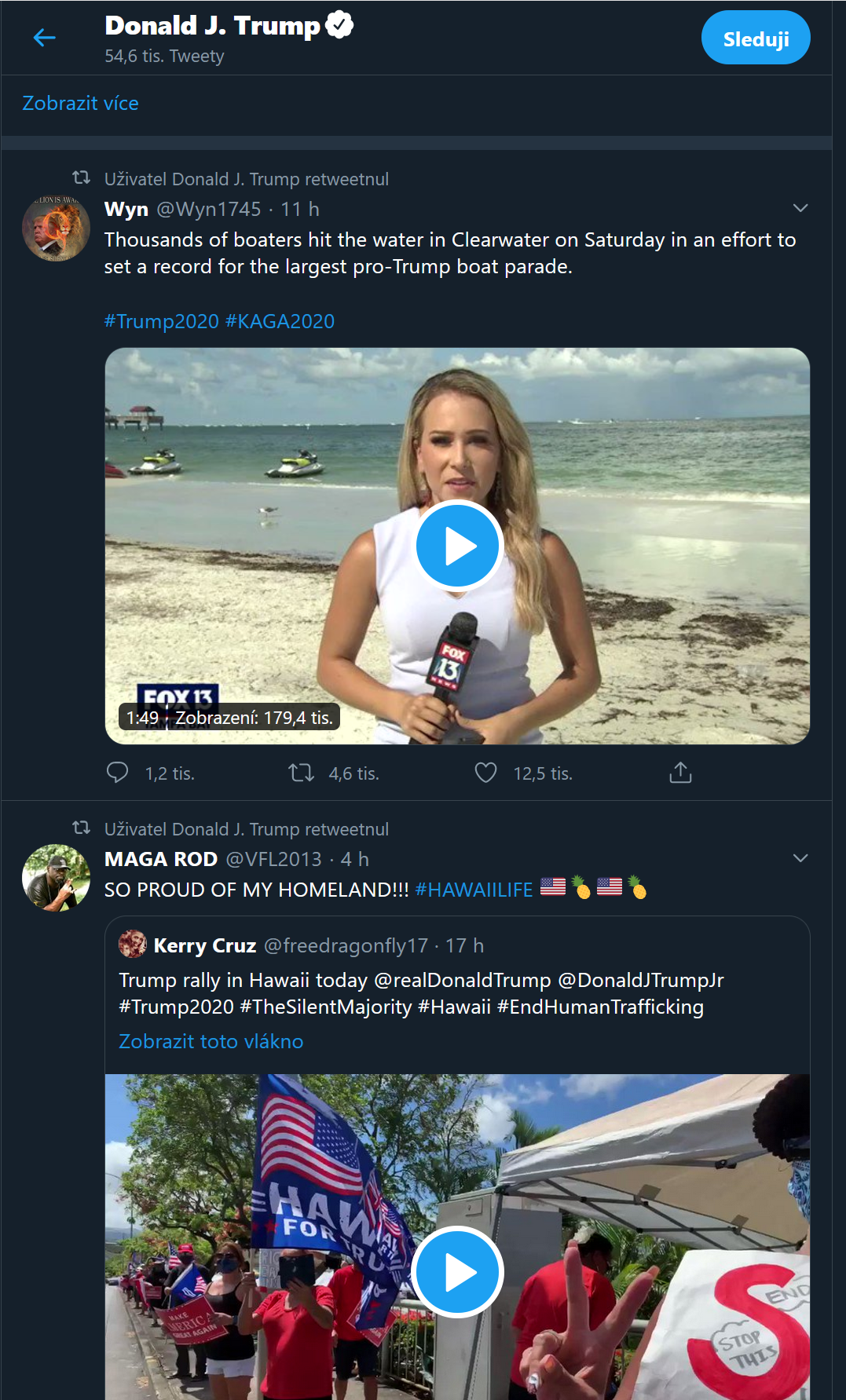Click the verified badge beside Donald J. Trump
Screen dimensions: 846x1400
[339, 25]
